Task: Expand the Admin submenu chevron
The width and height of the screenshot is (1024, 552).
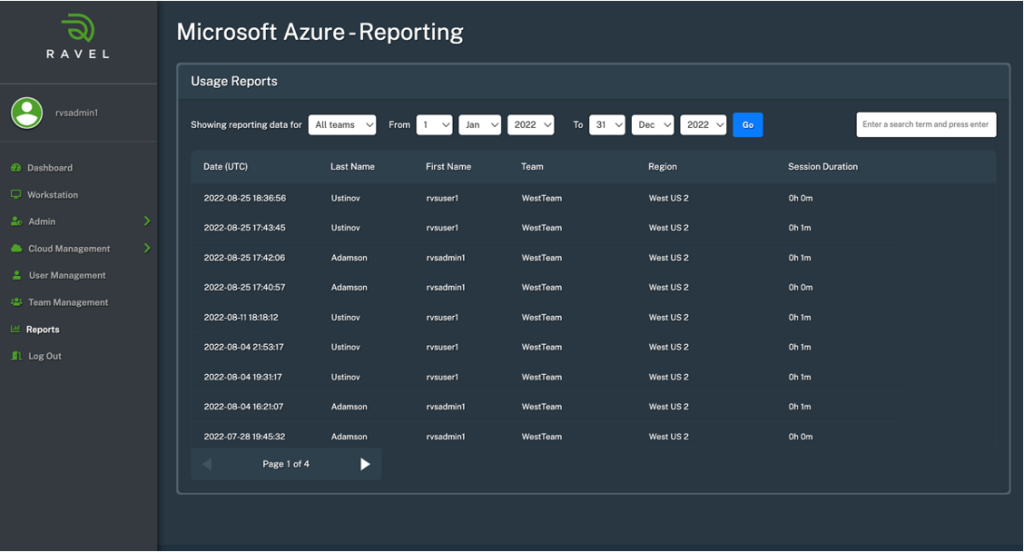Action: (x=147, y=221)
